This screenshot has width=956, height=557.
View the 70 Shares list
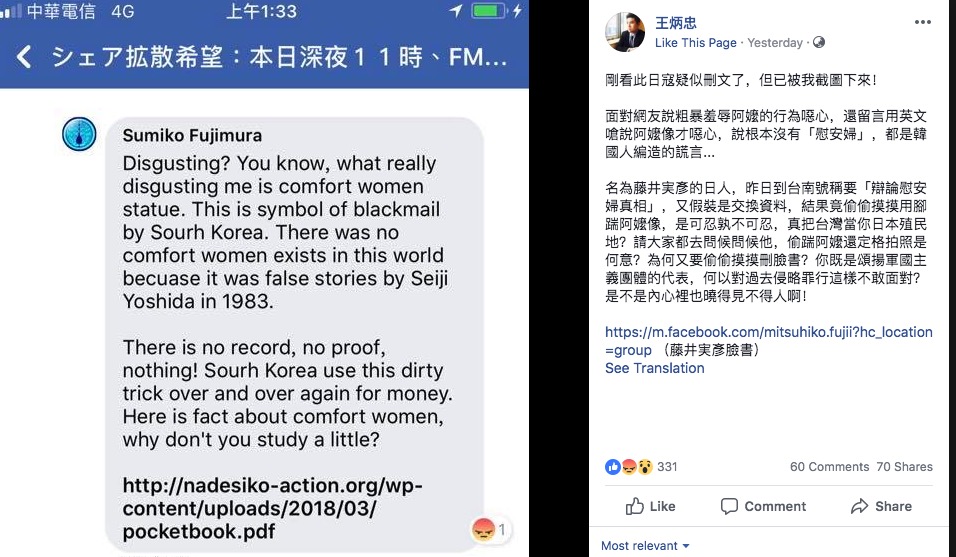coord(904,467)
